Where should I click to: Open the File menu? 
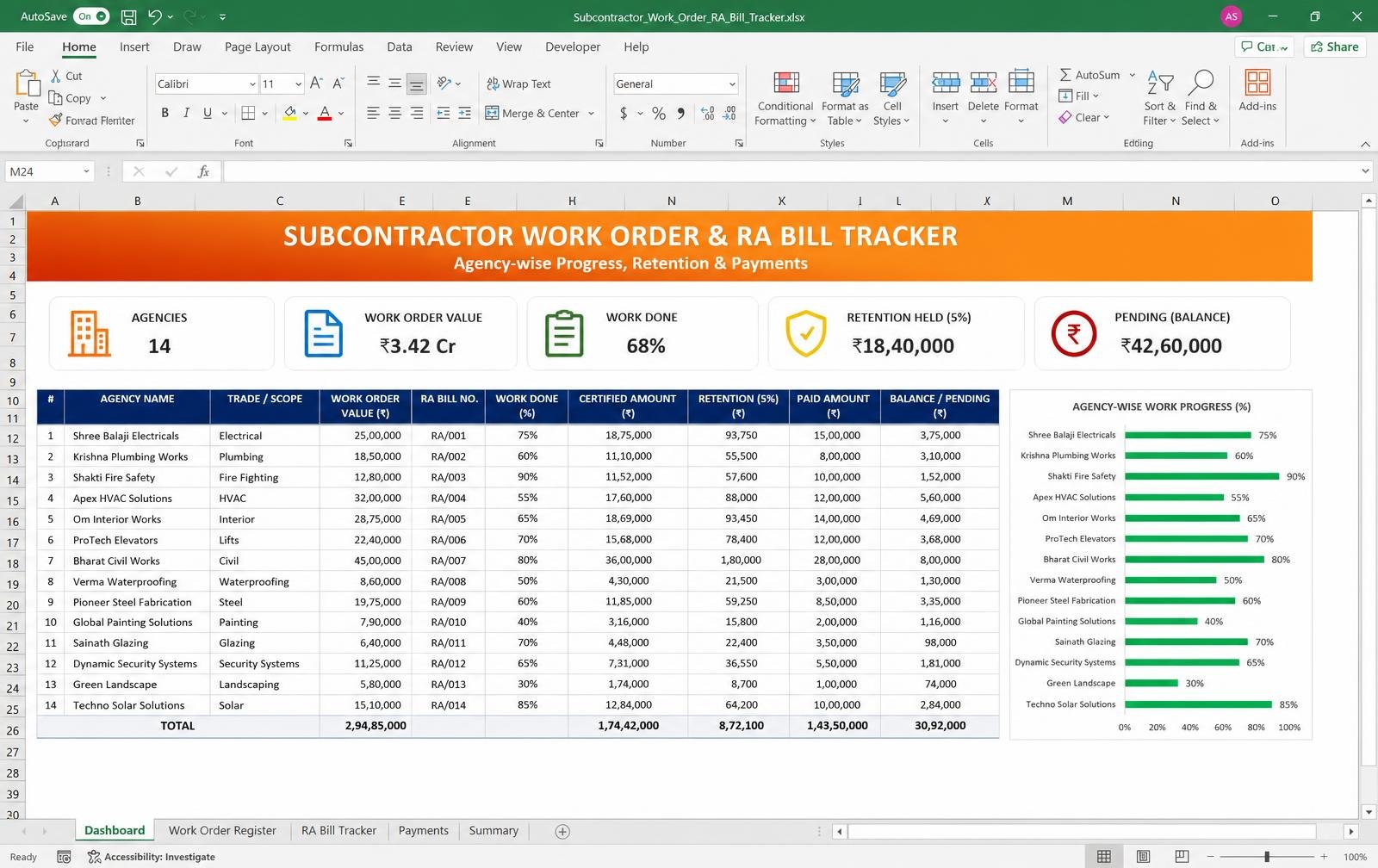[x=25, y=46]
